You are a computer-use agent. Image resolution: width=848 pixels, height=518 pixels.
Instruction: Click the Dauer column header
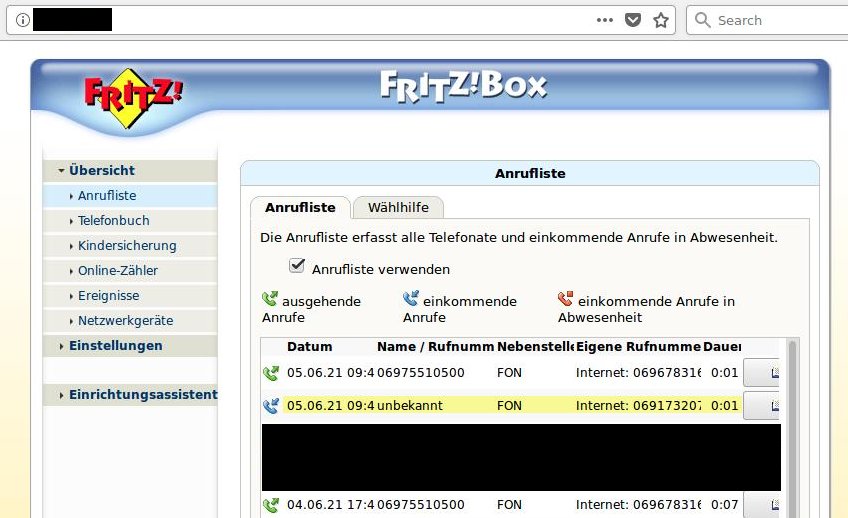pyautogui.click(x=721, y=347)
